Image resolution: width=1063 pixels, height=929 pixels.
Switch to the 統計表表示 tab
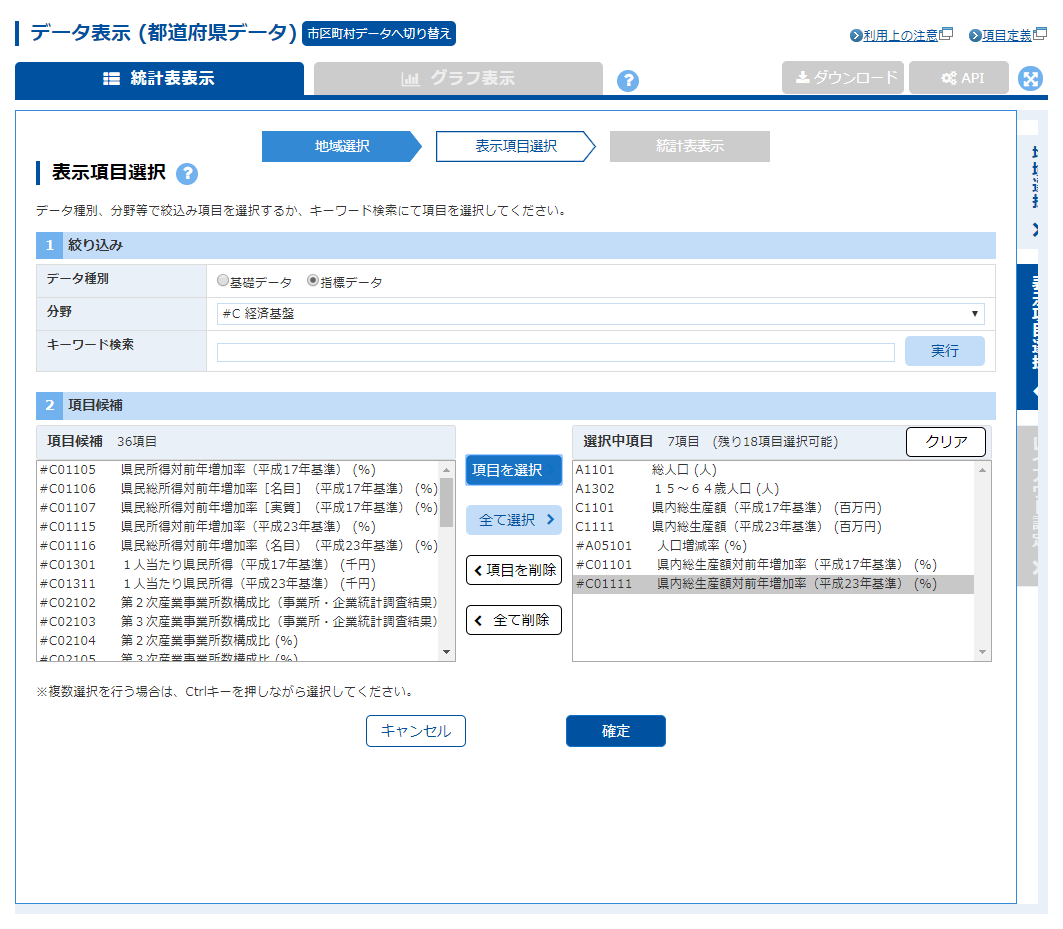tap(159, 79)
